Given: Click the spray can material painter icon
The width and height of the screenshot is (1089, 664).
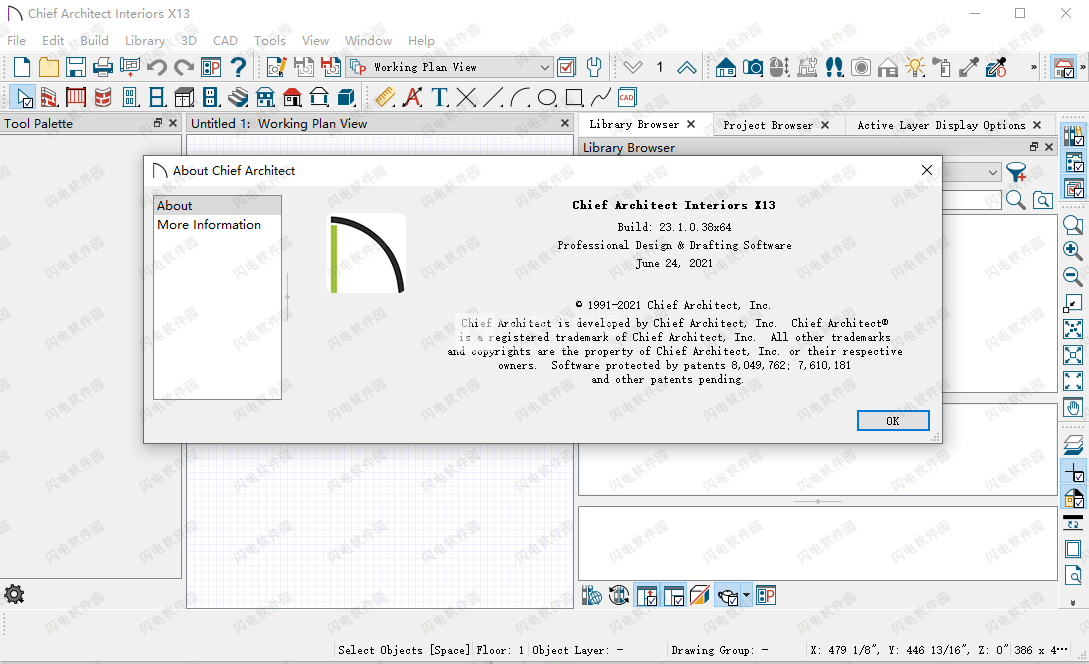Looking at the screenshot, I should coord(942,67).
